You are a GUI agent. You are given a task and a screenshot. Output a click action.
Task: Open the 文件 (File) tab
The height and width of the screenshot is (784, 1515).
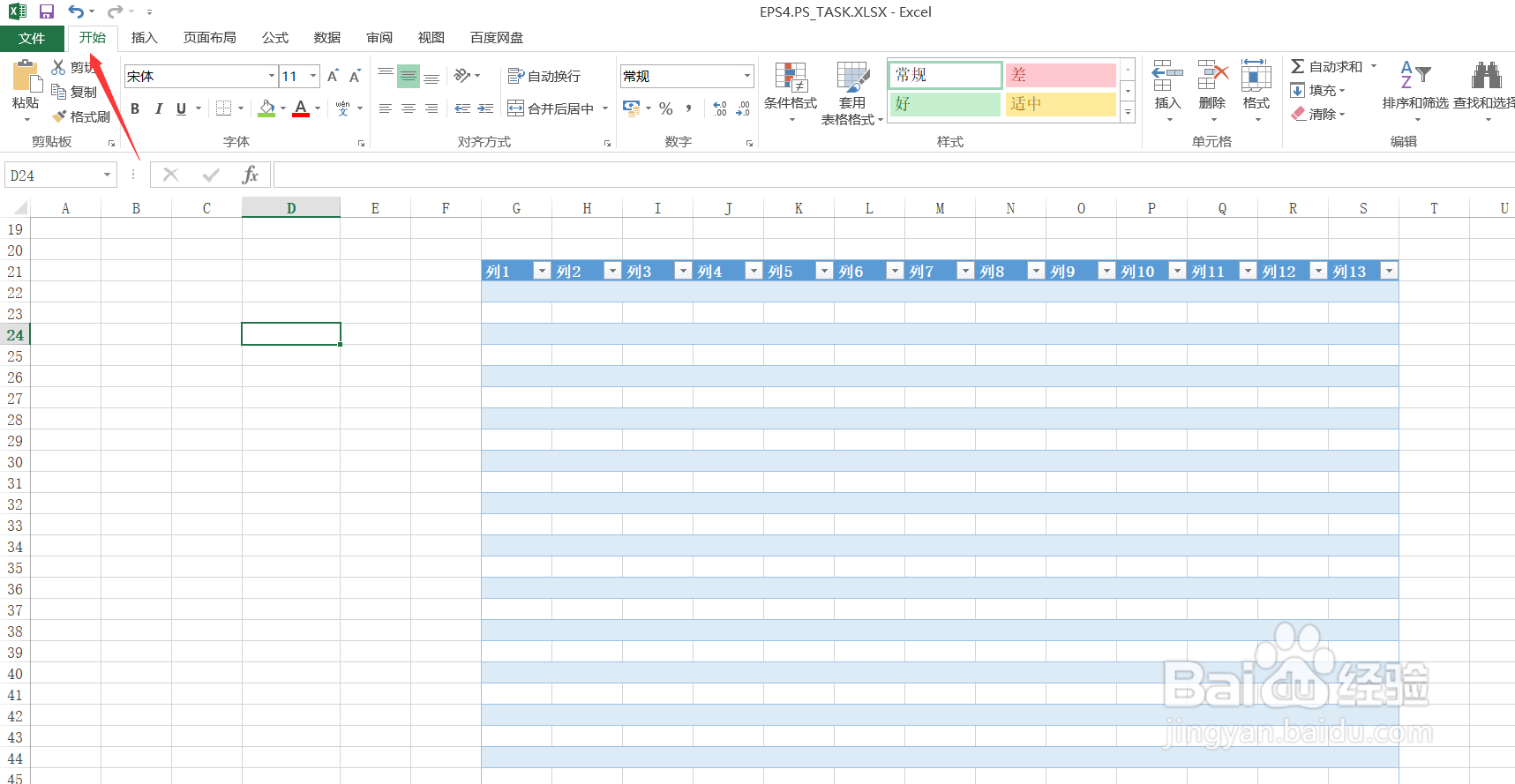[x=32, y=38]
